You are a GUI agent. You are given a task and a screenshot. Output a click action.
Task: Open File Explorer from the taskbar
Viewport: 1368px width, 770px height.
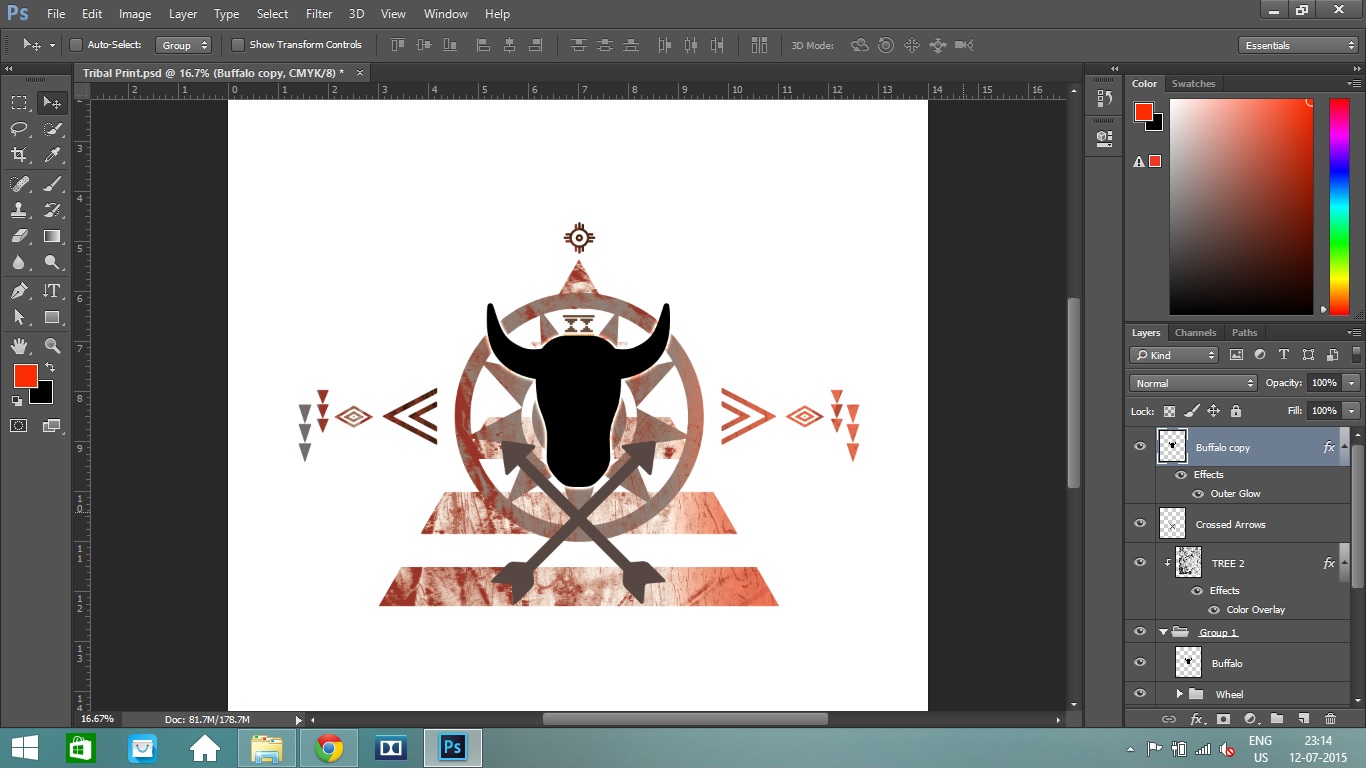pyautogui.click(x=267, y=748)
